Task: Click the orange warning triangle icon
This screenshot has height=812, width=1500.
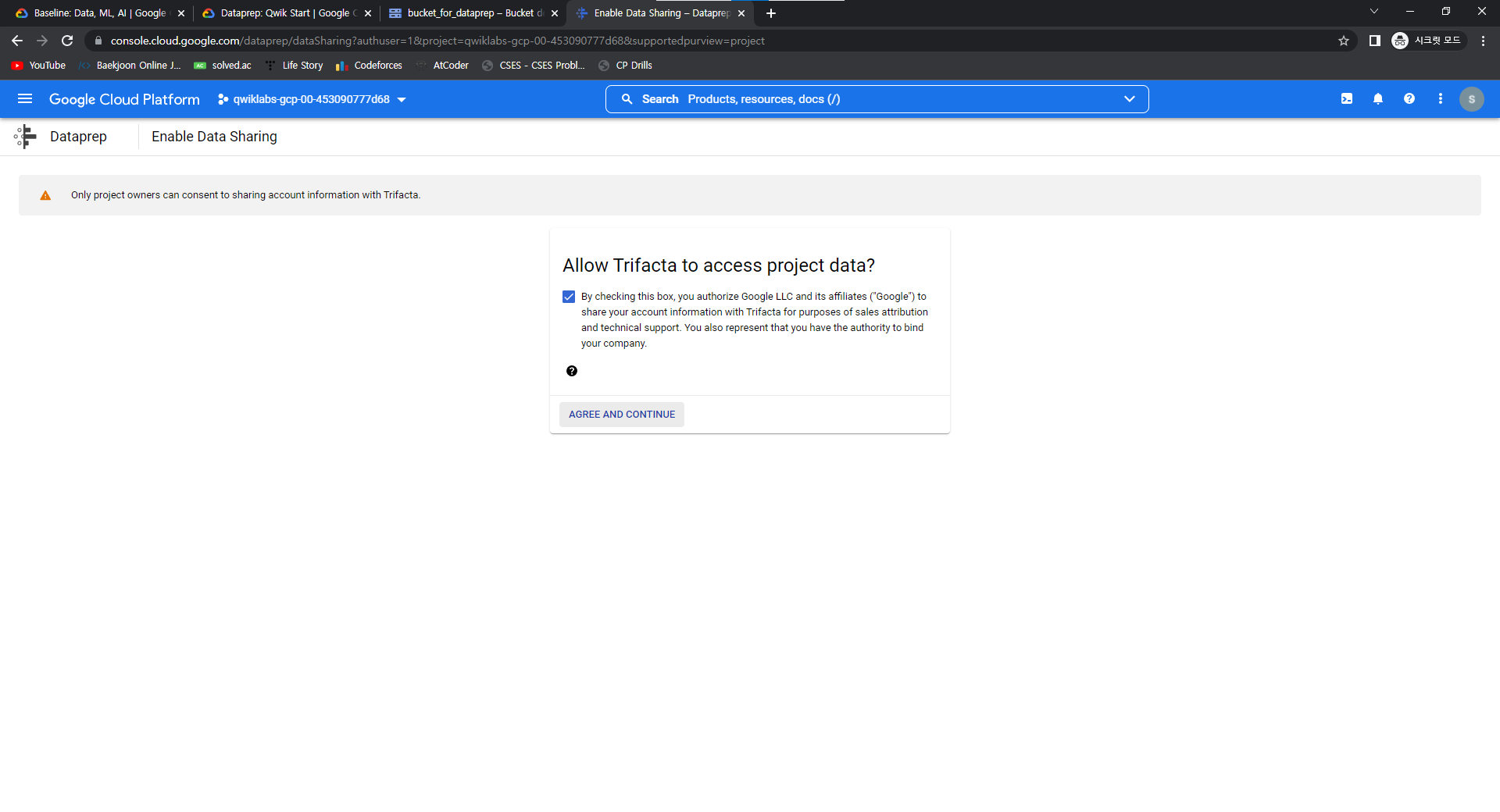Action: [45, 195]
